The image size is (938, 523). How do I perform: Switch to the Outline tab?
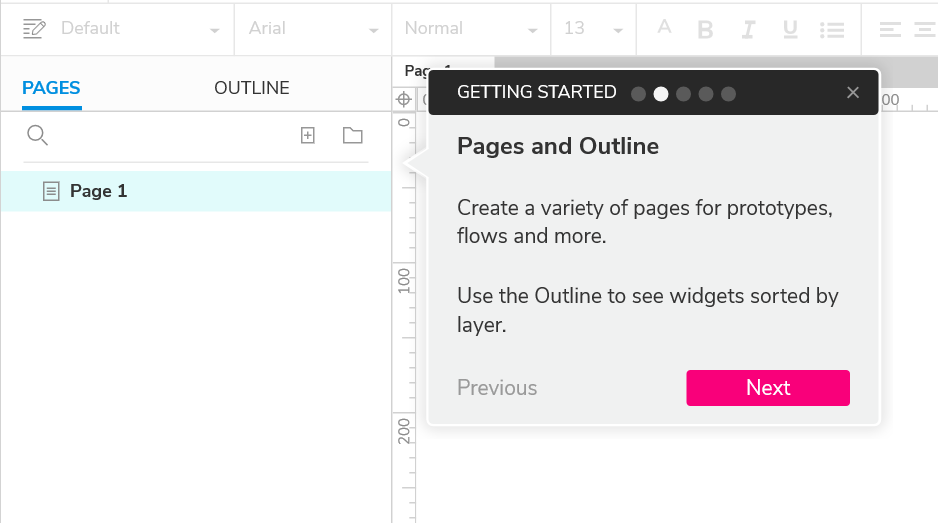(x=252, y=88)
